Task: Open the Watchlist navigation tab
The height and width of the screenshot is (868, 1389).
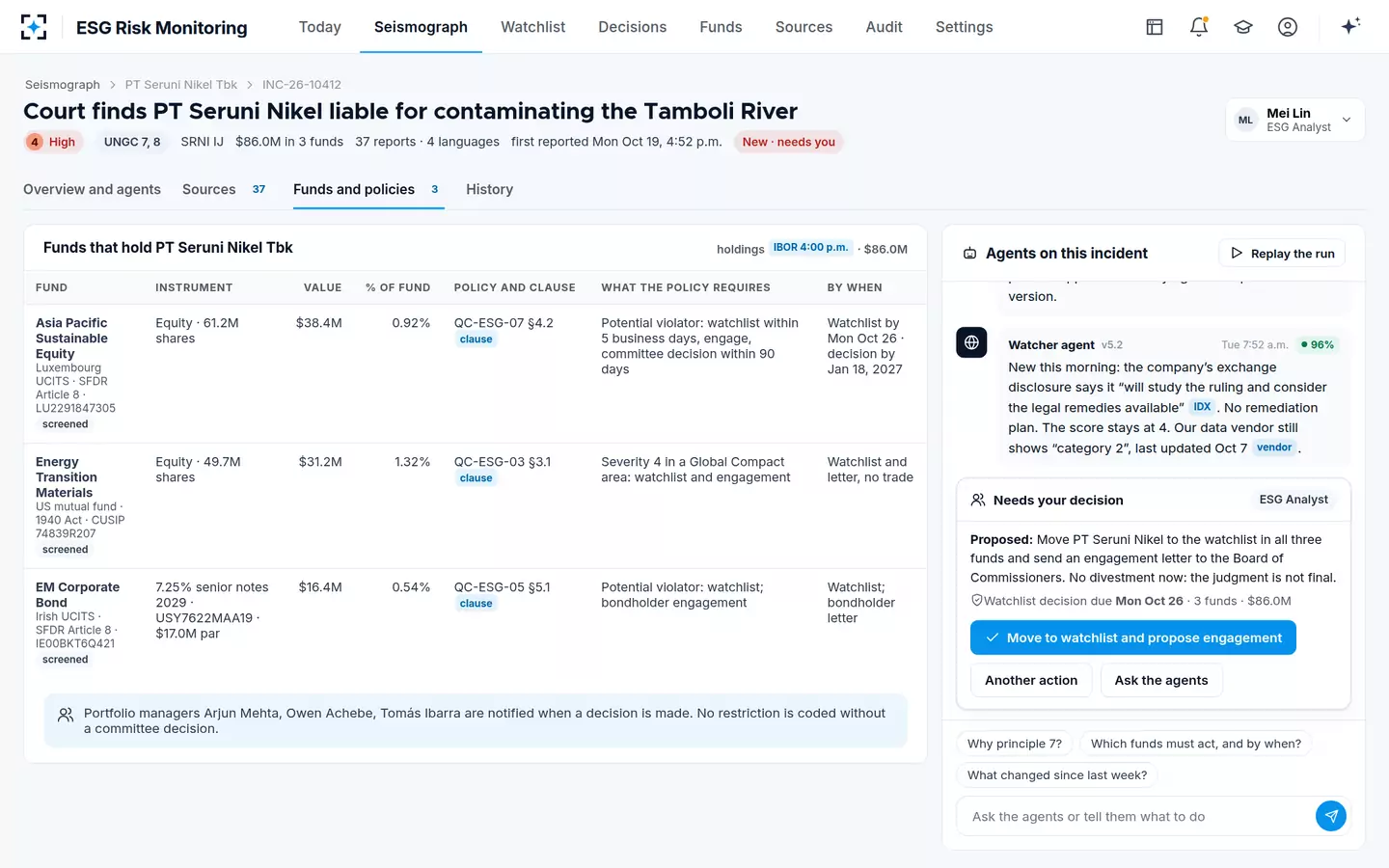Action: 532,27
